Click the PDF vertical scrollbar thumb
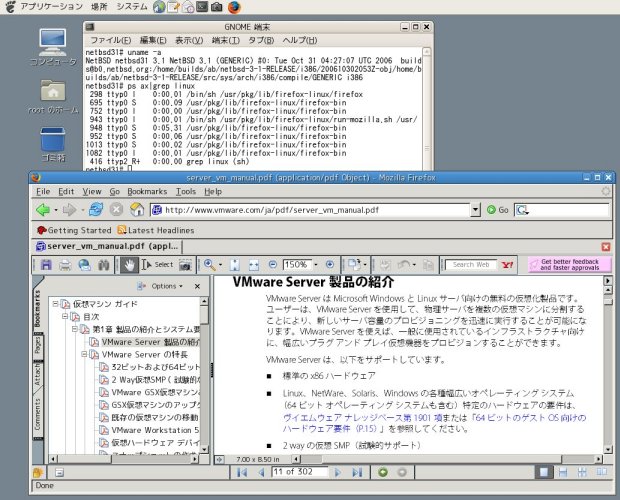This screenshot has height=500, width=620. (607, 302)
